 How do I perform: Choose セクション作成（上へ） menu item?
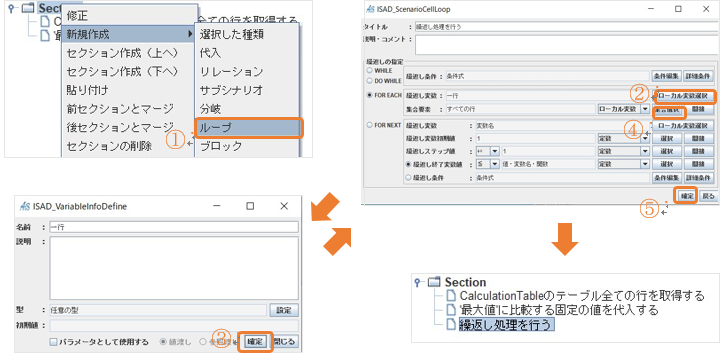pos(128,53)
